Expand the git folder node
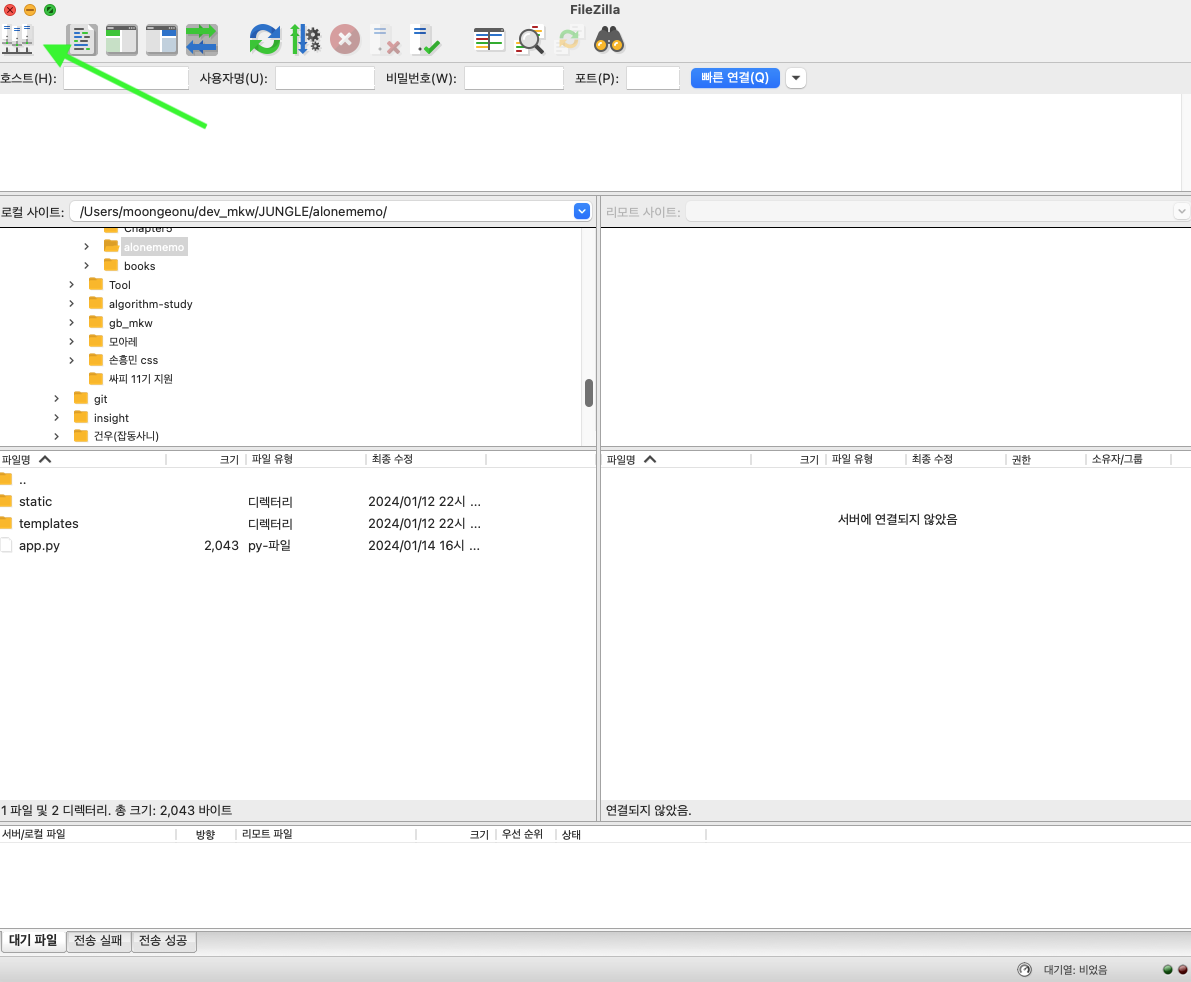 coord(56,399)
